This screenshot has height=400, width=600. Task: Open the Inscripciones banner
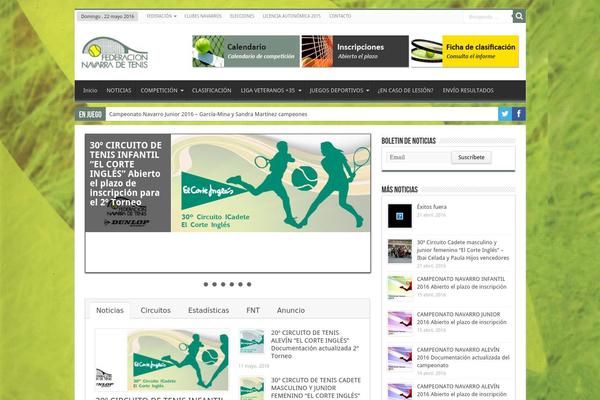click(355, 51)
